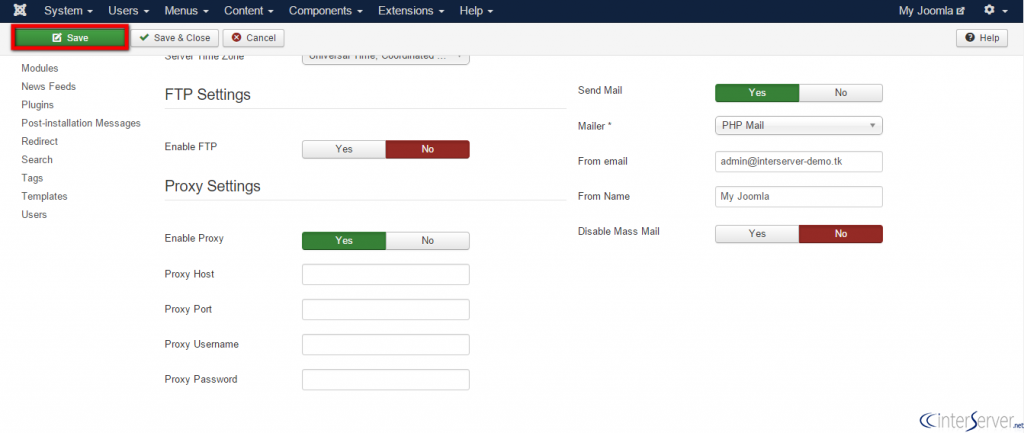Click the Help button in toolbar
Image resolution: width=1024 pixels, height=433 pixels.
coord(982,38)
